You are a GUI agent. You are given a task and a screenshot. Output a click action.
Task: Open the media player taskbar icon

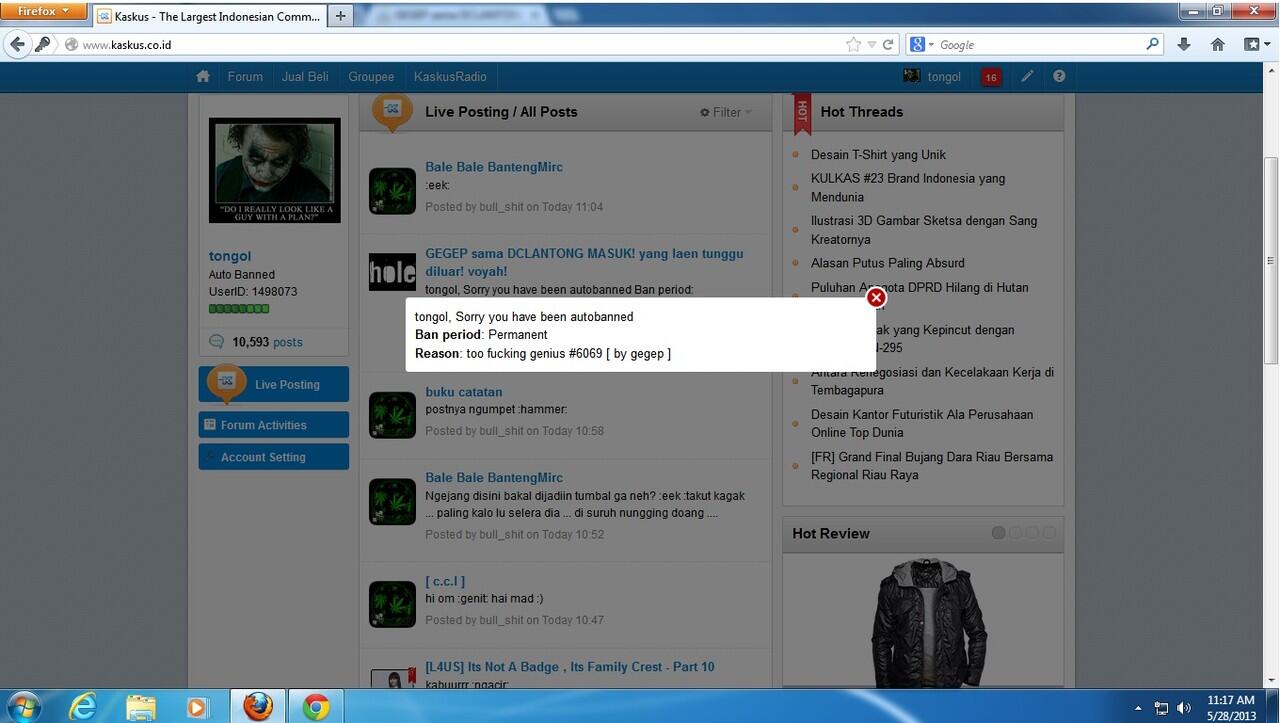(198, 706)
